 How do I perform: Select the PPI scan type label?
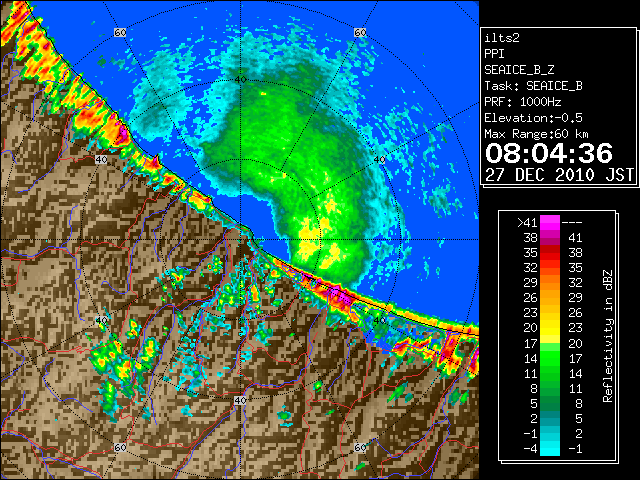pyautogui.click(x=494, y=54)
